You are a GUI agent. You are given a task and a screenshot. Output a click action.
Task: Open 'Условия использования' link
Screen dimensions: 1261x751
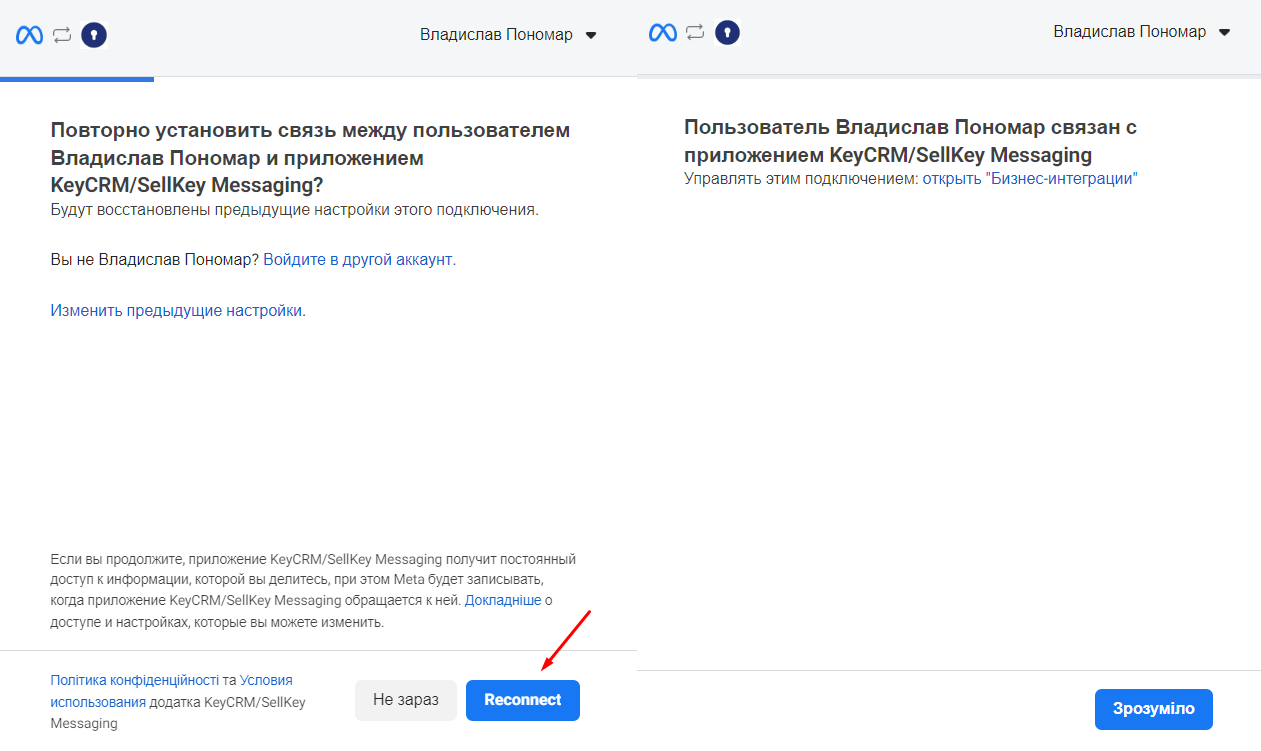tap(172, 691)
